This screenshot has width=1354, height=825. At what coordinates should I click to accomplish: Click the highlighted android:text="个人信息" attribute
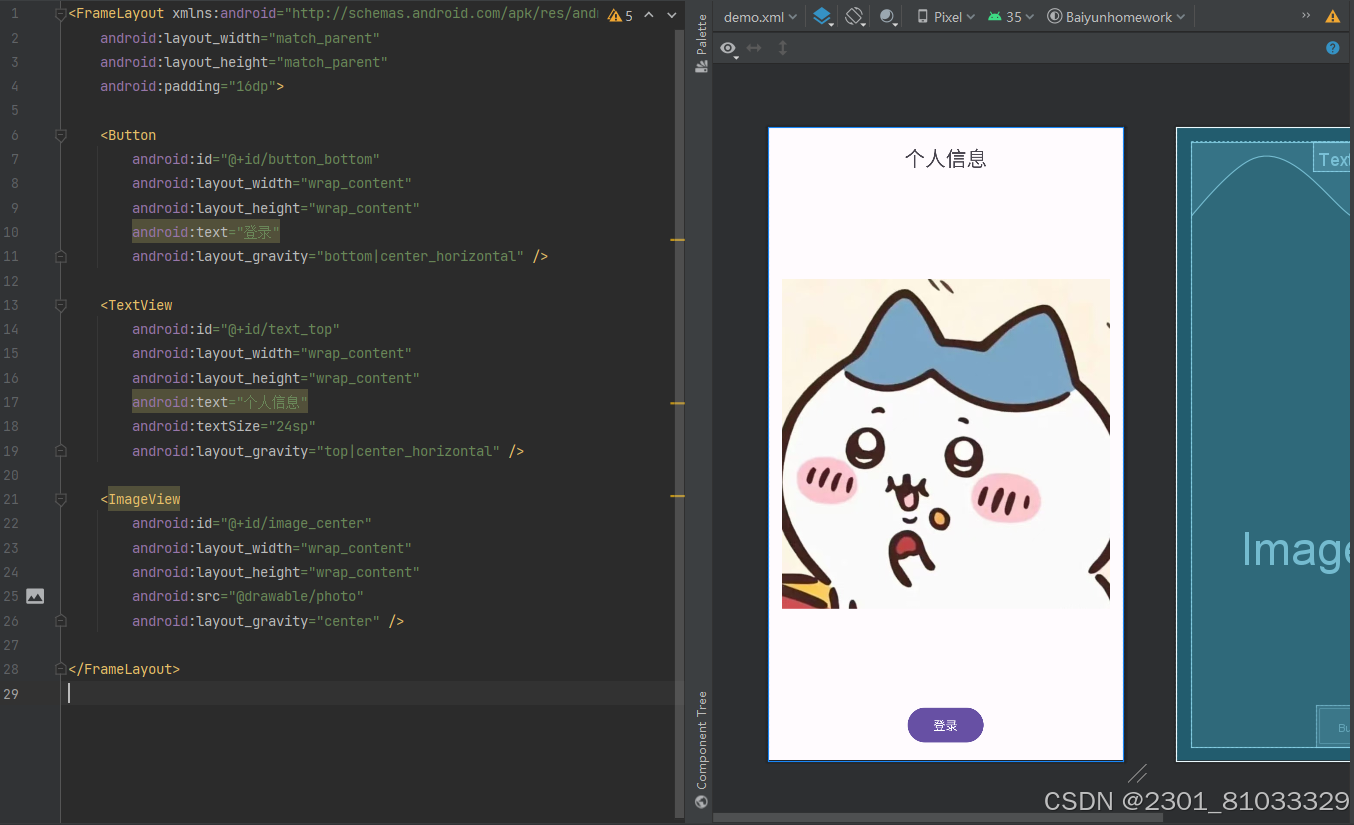tap(220, 402)
